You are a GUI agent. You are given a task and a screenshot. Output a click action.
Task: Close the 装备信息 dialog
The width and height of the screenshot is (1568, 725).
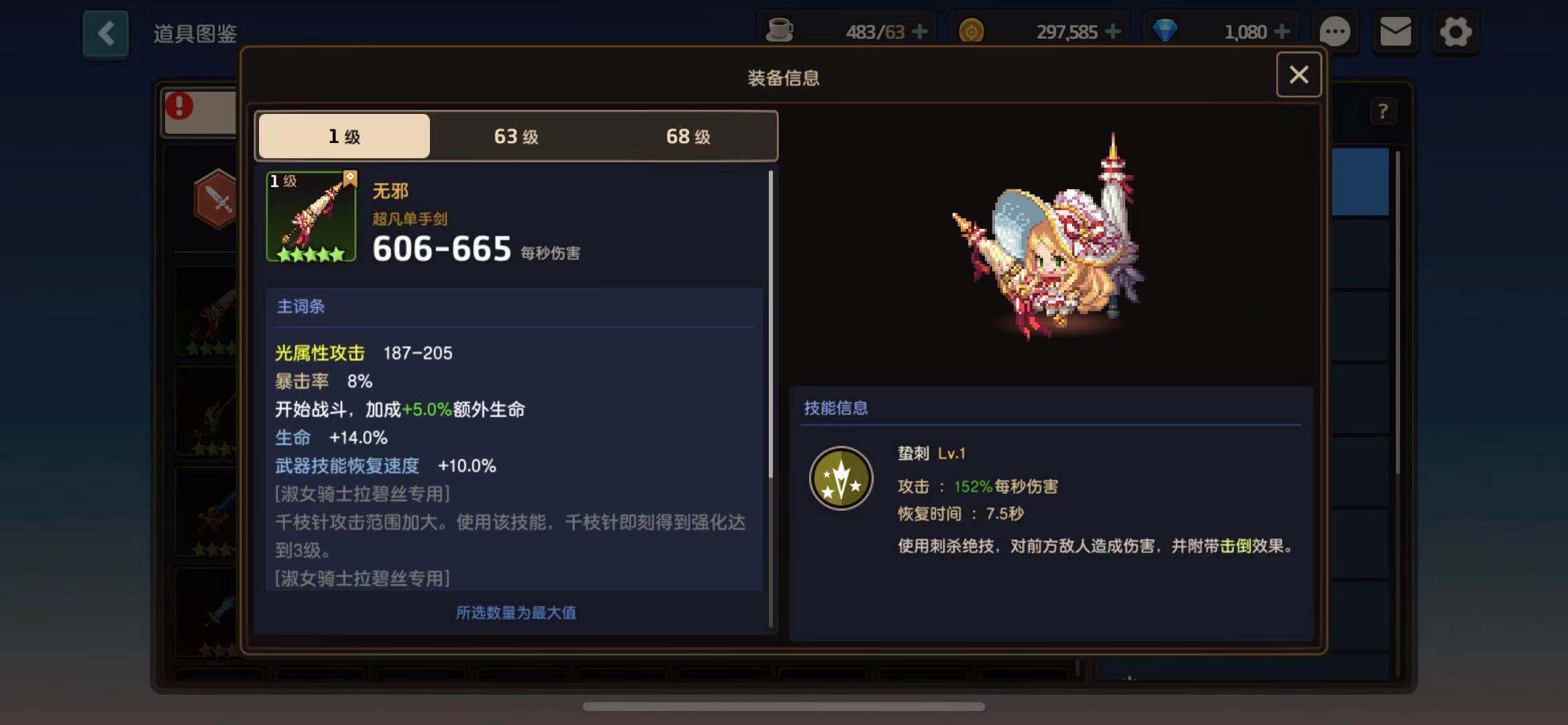click(x=1298, y=75)
